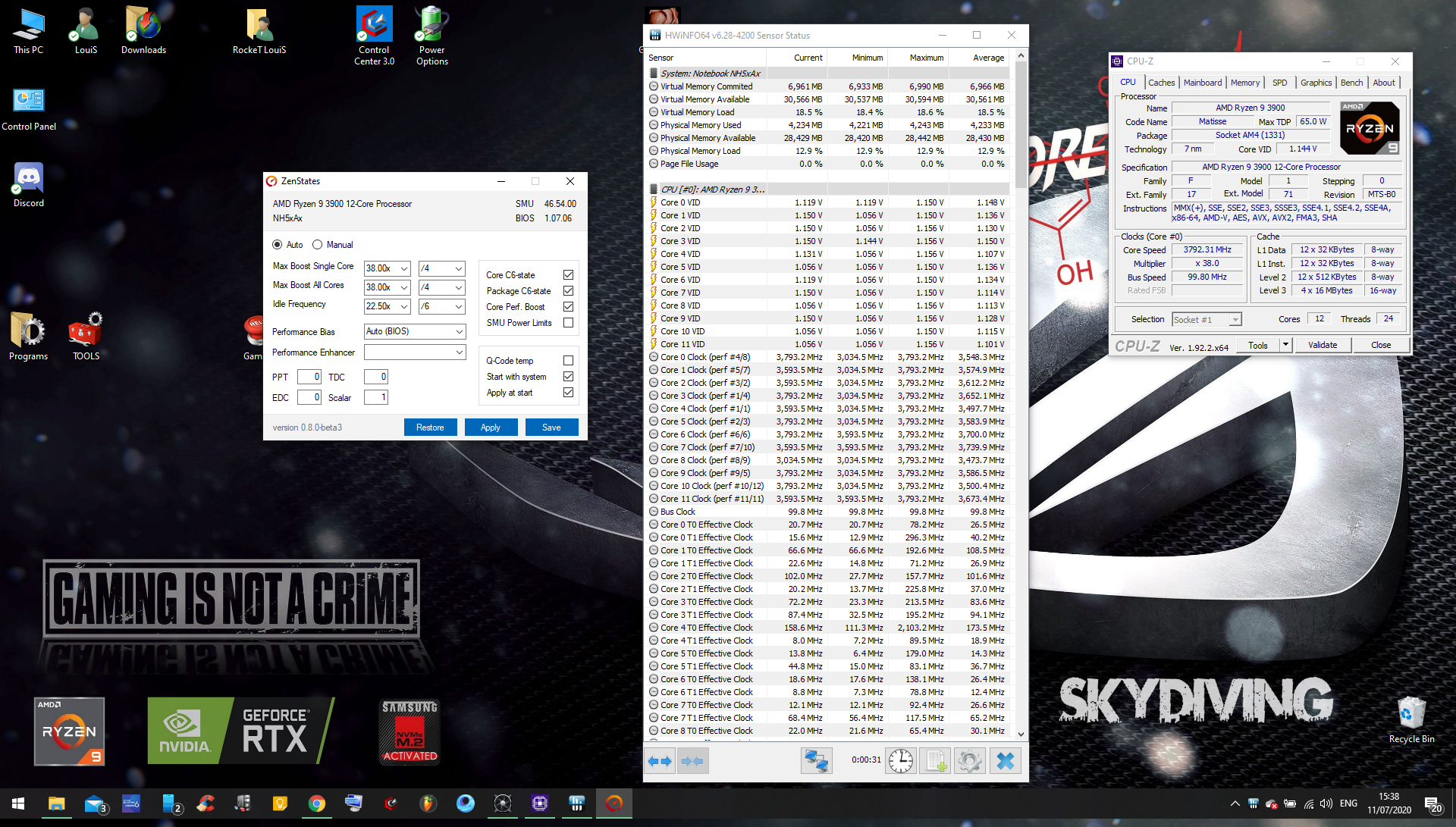This screenshot has height=827, width=1456.
Task: Switch to CPU-Z taskbar icon
Action: click(x=540, y=804)
